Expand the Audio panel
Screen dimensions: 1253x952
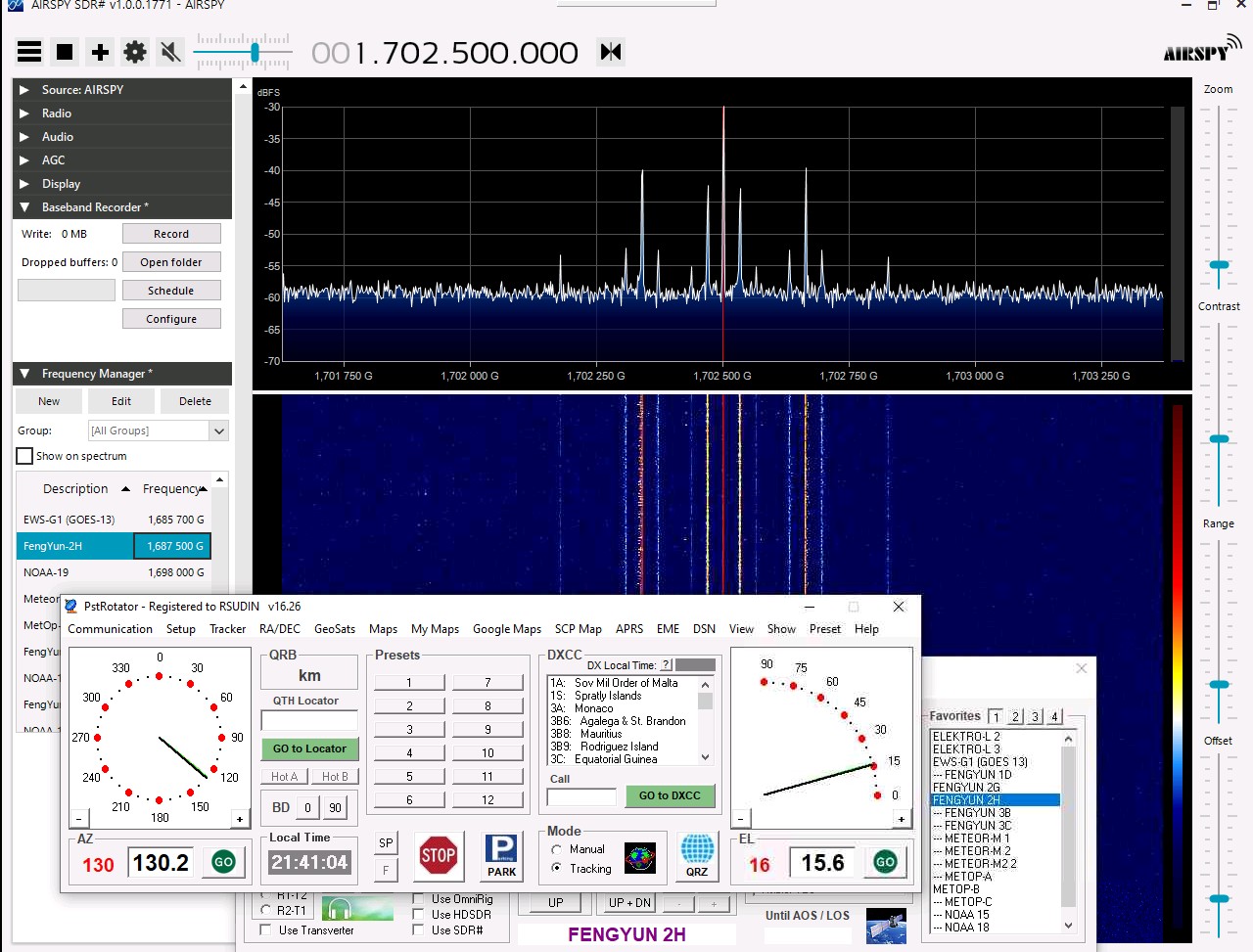(122, 136)
